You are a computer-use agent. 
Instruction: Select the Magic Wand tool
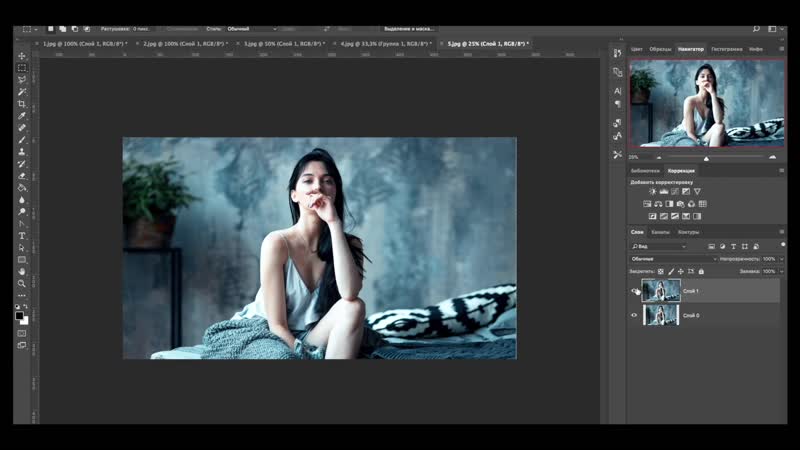(x=21, y=92)
